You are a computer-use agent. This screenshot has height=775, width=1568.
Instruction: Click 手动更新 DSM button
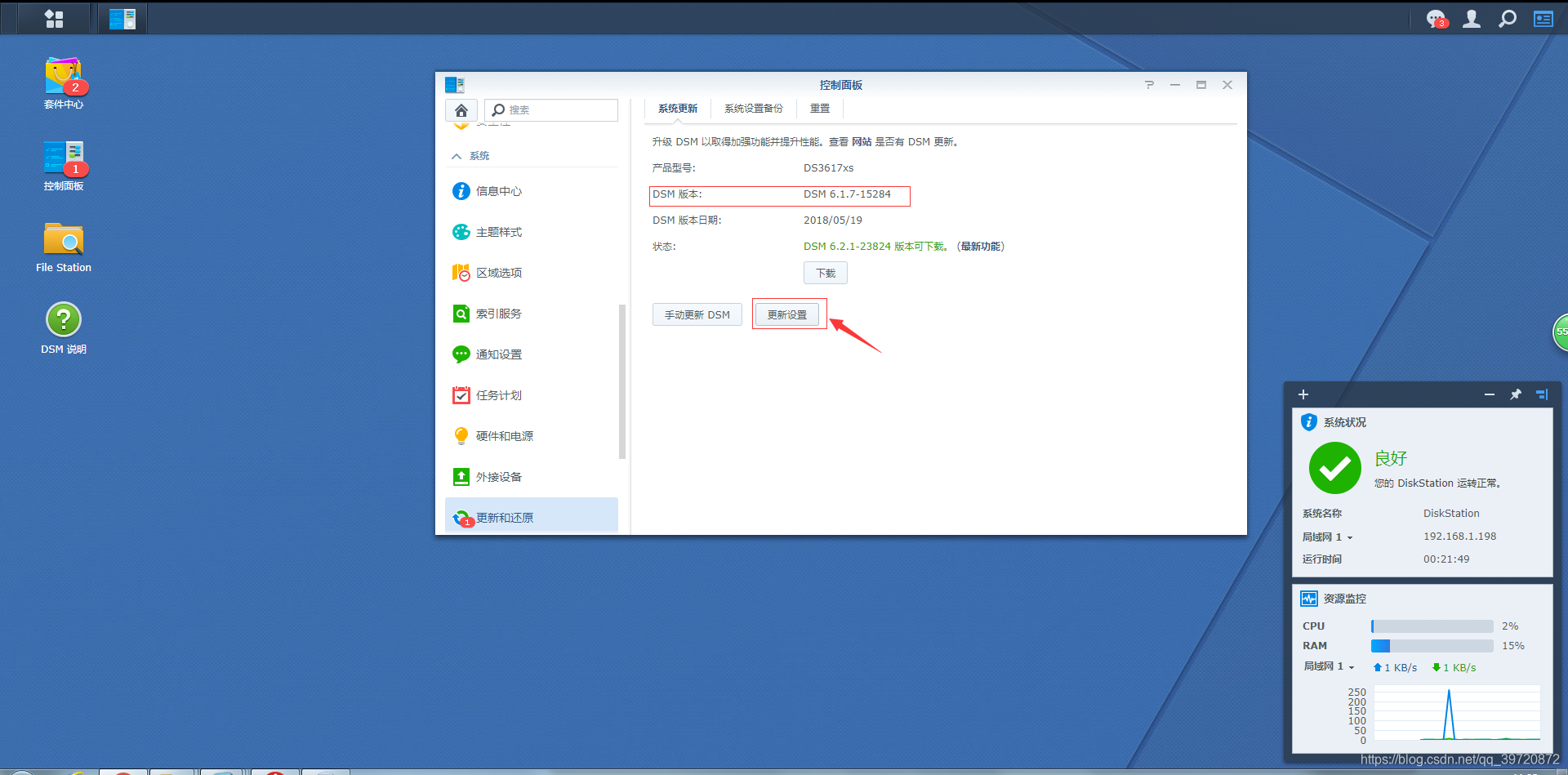pos(697,314)
